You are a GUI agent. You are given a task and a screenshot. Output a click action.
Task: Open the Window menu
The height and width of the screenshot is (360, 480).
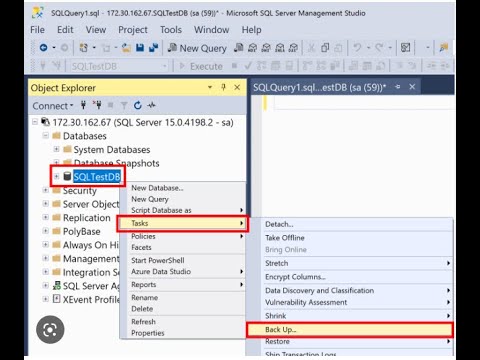coord(211,30)
